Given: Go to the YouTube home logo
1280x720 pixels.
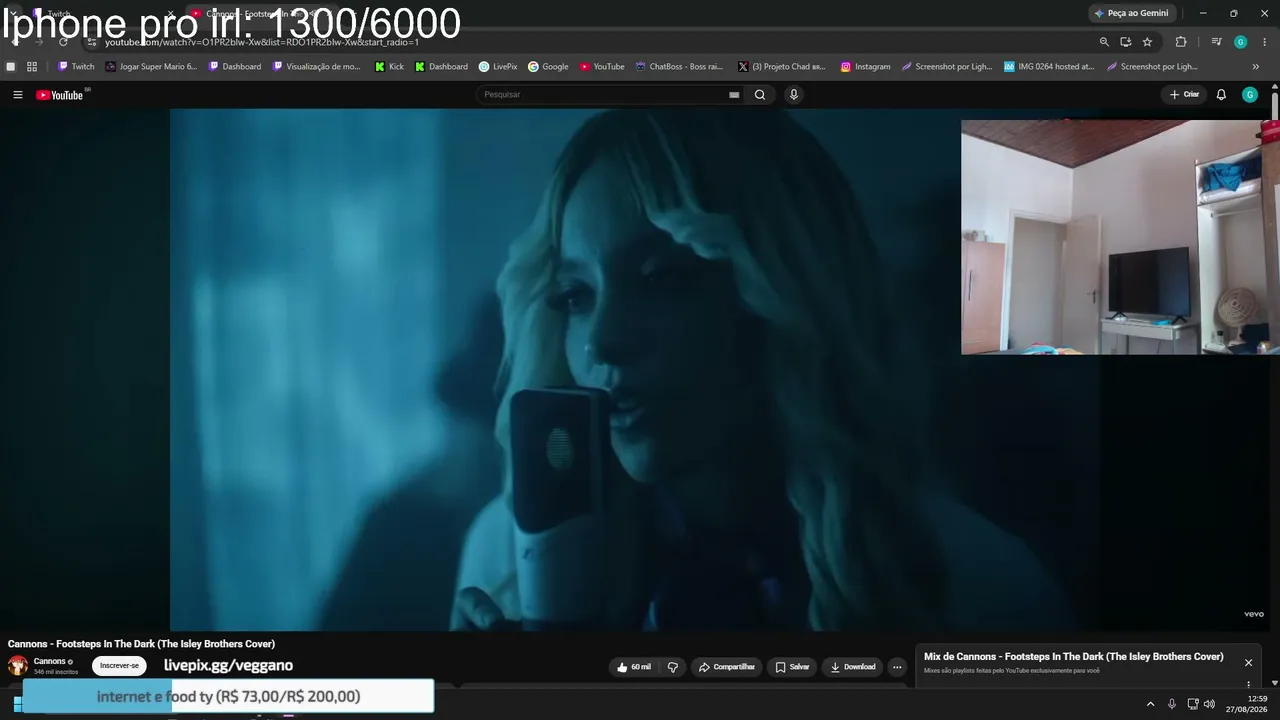Looking at the screenshot, I should [x=60, y=95].
